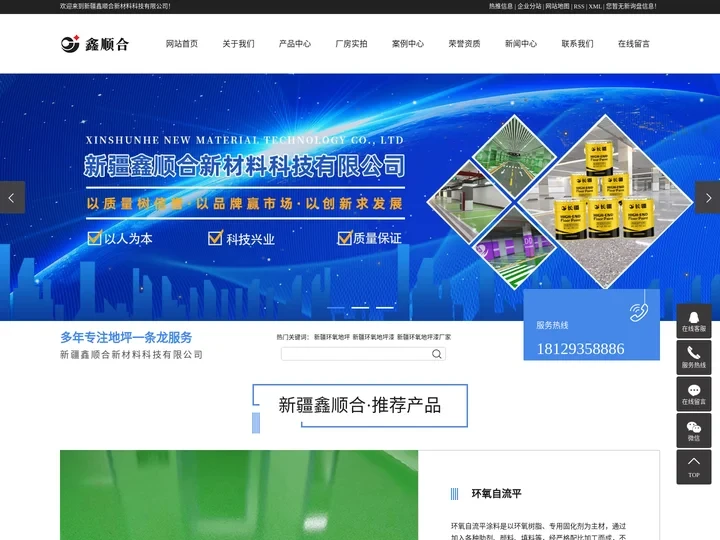Open the 案例中心 menu item

point(407,44)
